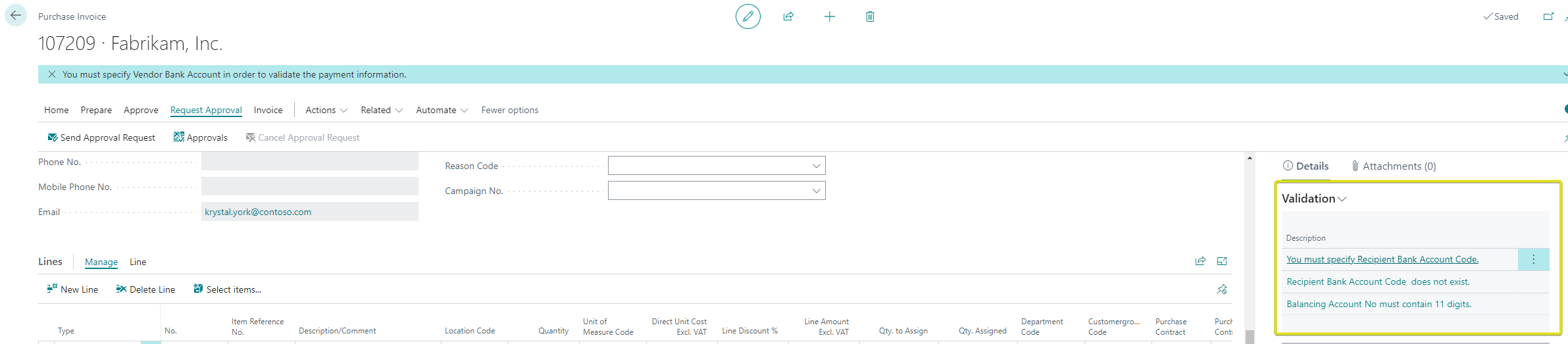Click the back arrow button
This screenshot has width=1568, height=344.
(16, 16)
